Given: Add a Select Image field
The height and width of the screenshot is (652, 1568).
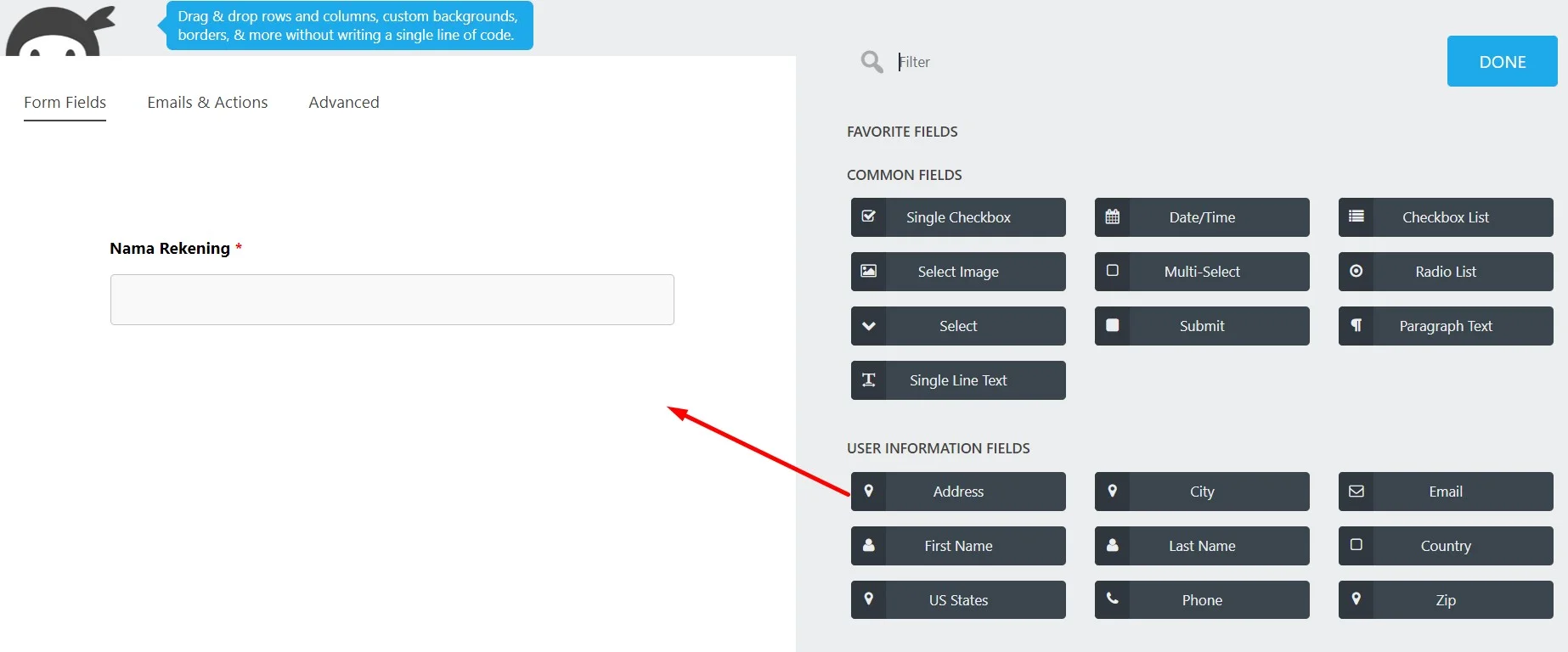Looking at the screenshot, I should [958, 272].
